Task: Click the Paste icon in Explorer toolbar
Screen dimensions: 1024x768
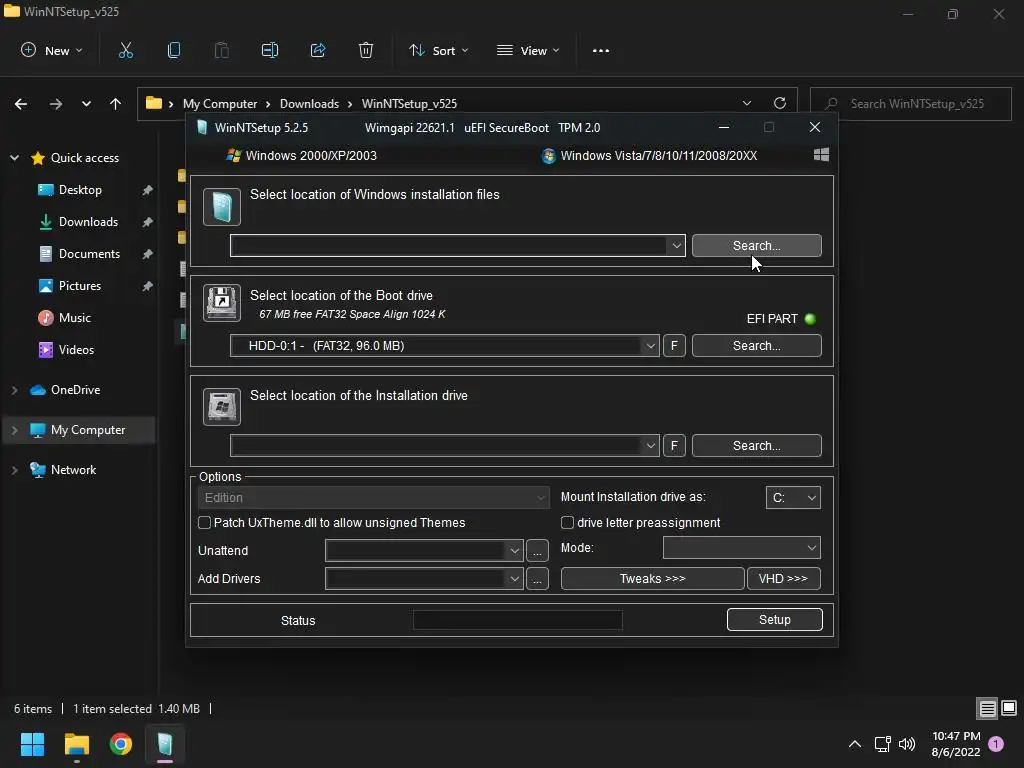Action: click(x=221, y=50)
